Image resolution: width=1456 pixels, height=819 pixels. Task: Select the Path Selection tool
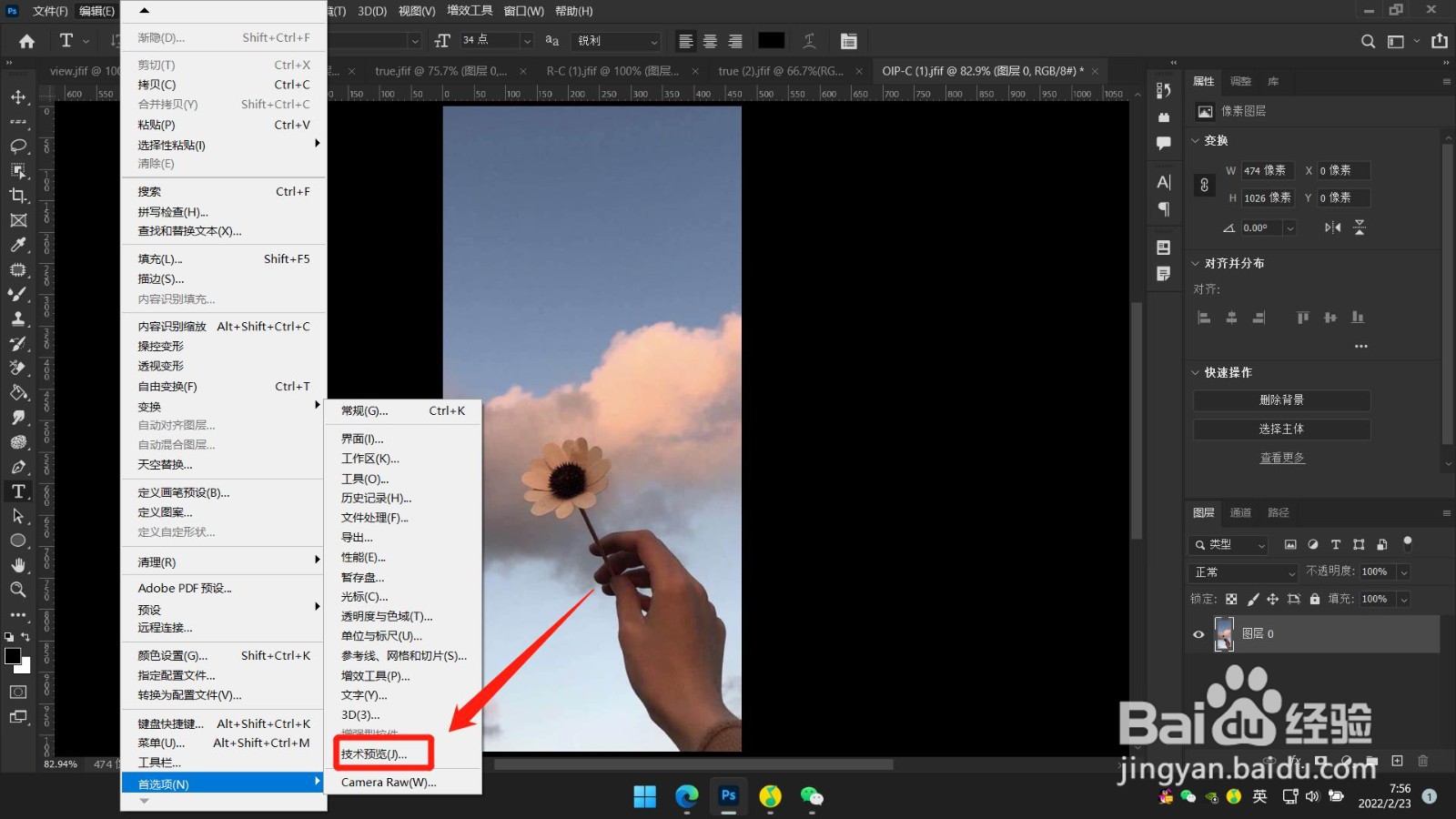coord(18,516)
